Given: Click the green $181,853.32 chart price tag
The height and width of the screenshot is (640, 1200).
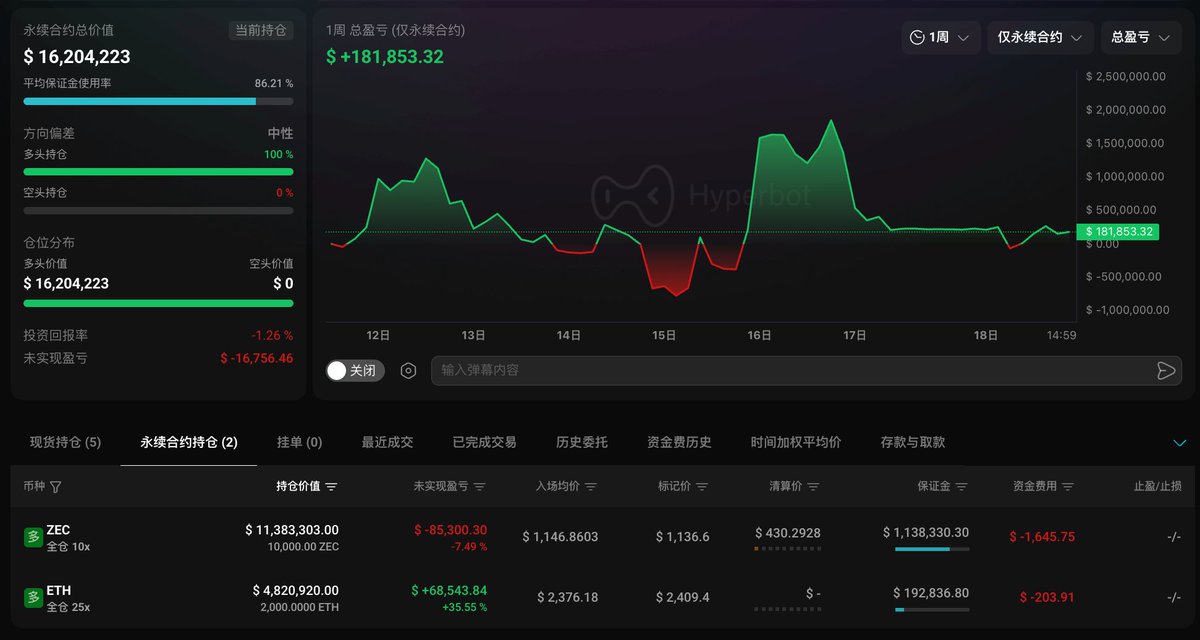Looking at the screenshot, I should pos(1118,232).
